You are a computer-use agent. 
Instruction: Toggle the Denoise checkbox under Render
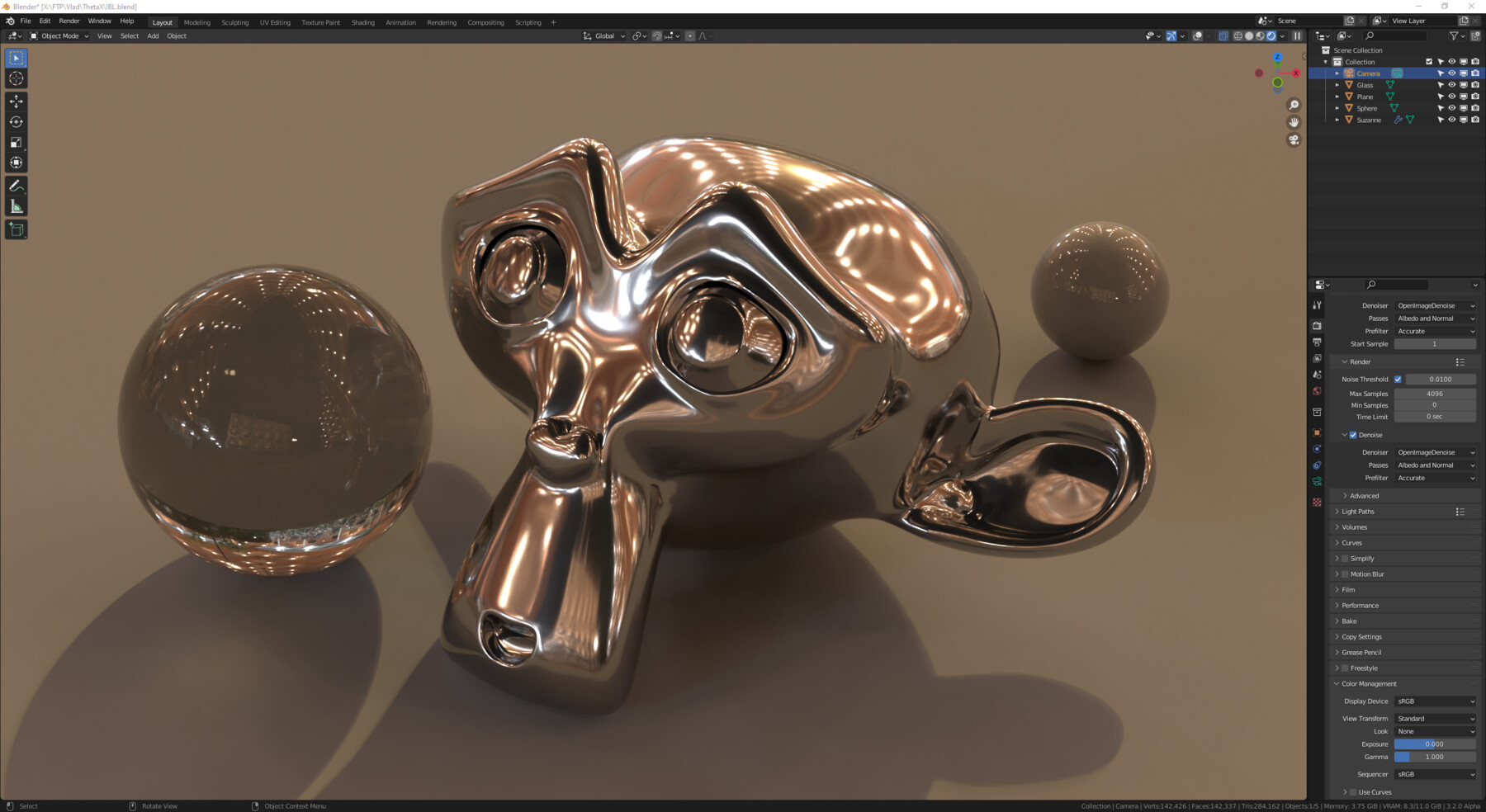(1353, 435)
